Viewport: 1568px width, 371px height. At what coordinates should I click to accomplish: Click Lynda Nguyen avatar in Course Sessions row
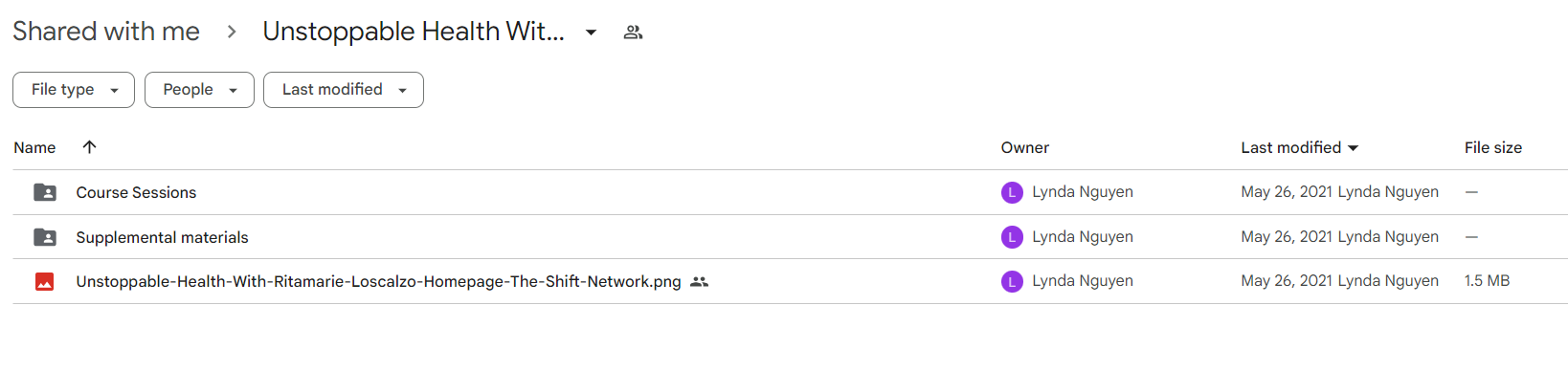1012,192
